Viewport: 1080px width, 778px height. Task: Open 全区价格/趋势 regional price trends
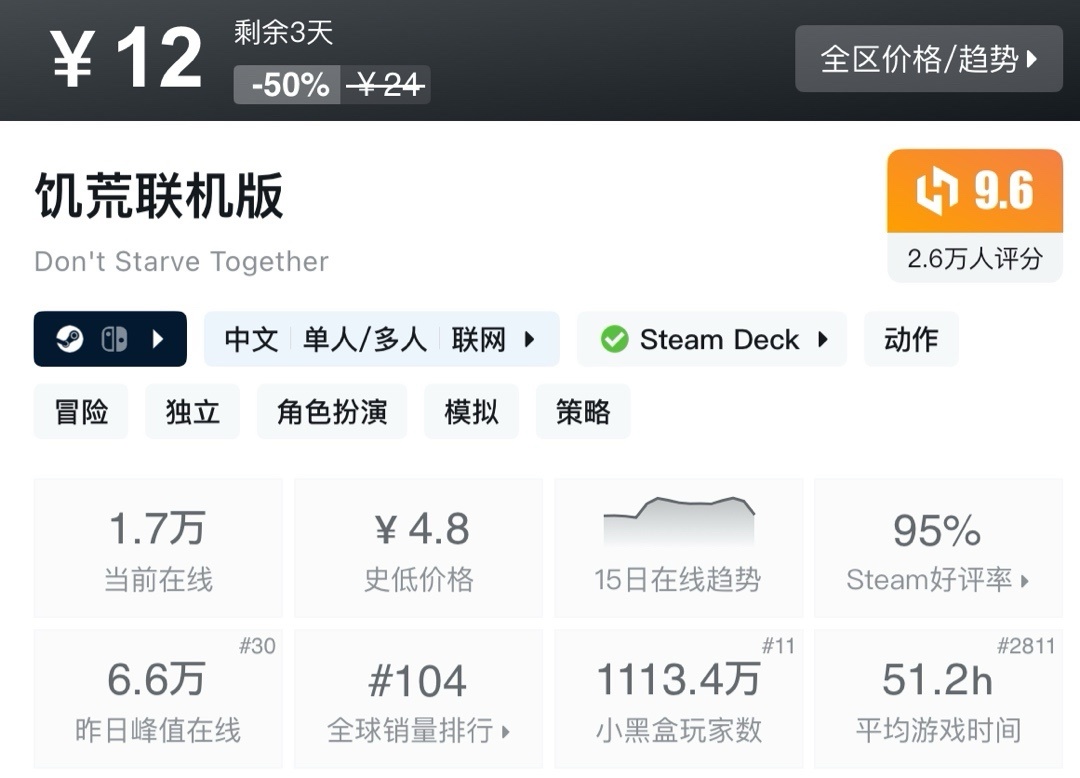pos(928,59)
